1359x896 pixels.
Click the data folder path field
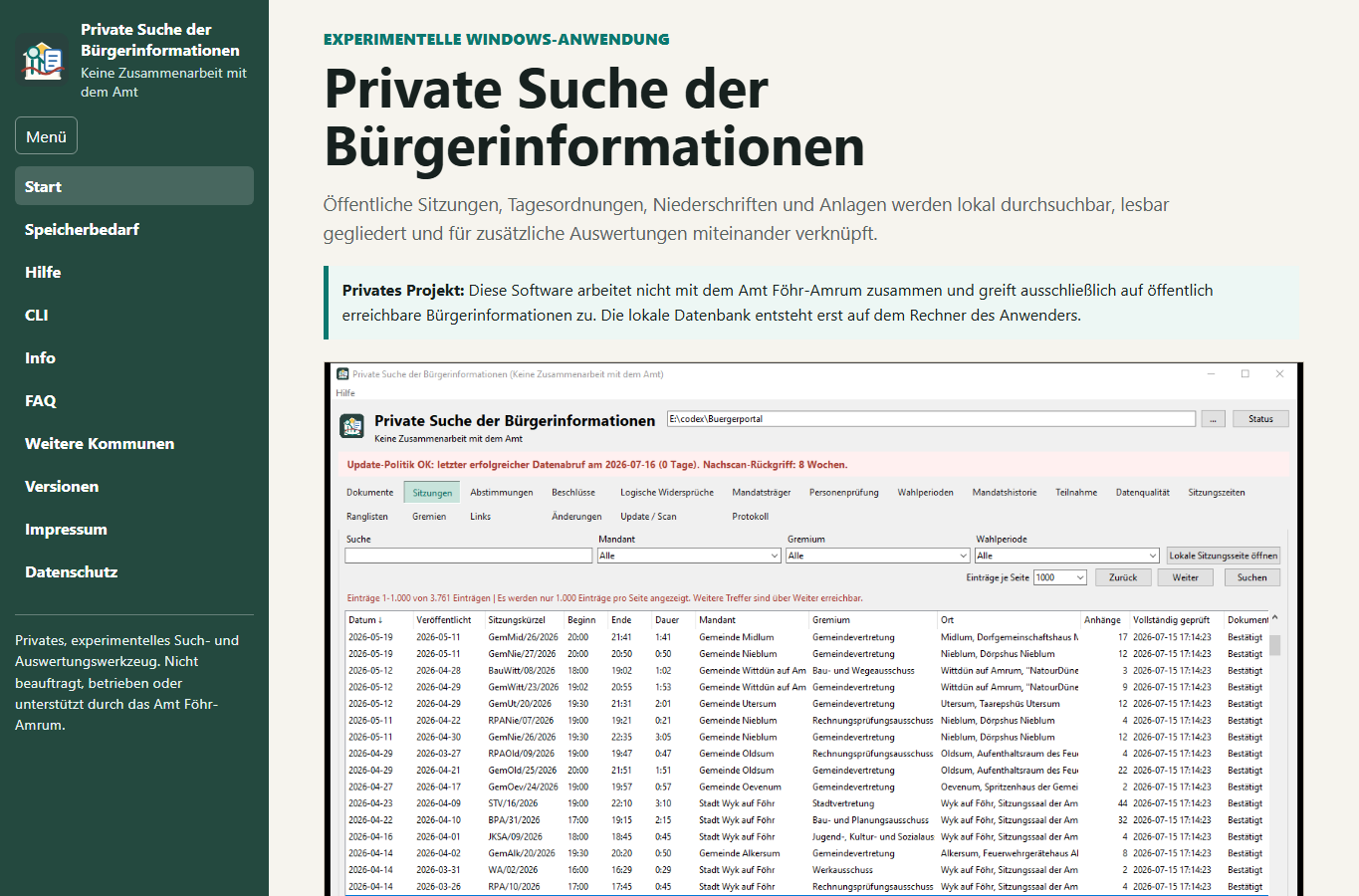click(931, 419)
